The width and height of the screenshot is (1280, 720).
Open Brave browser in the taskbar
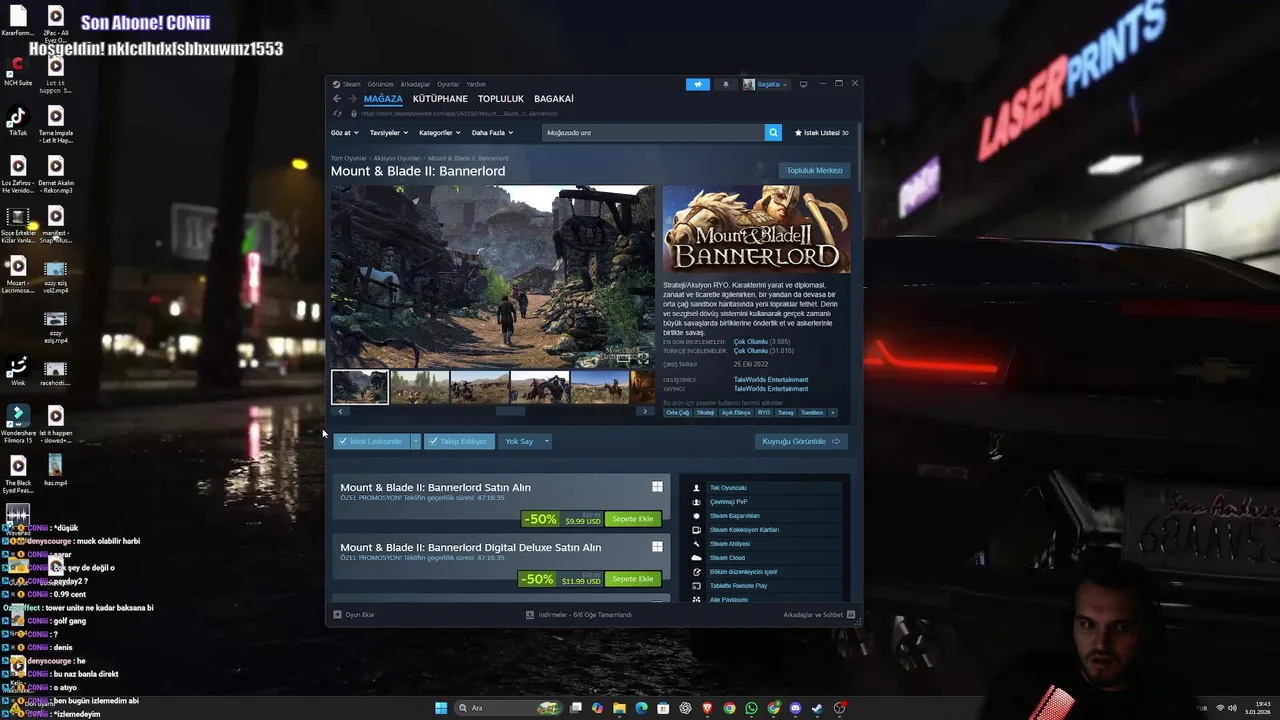click(708, 708)
